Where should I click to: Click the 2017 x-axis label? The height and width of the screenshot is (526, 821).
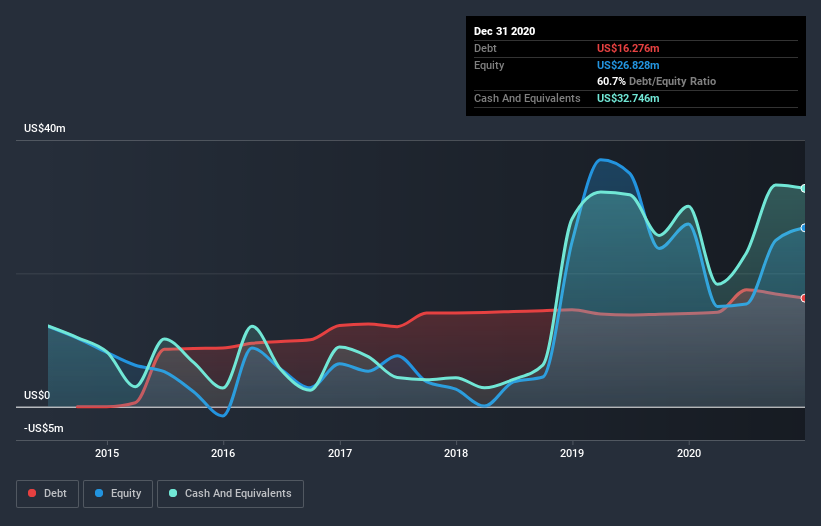pos(340,453)
